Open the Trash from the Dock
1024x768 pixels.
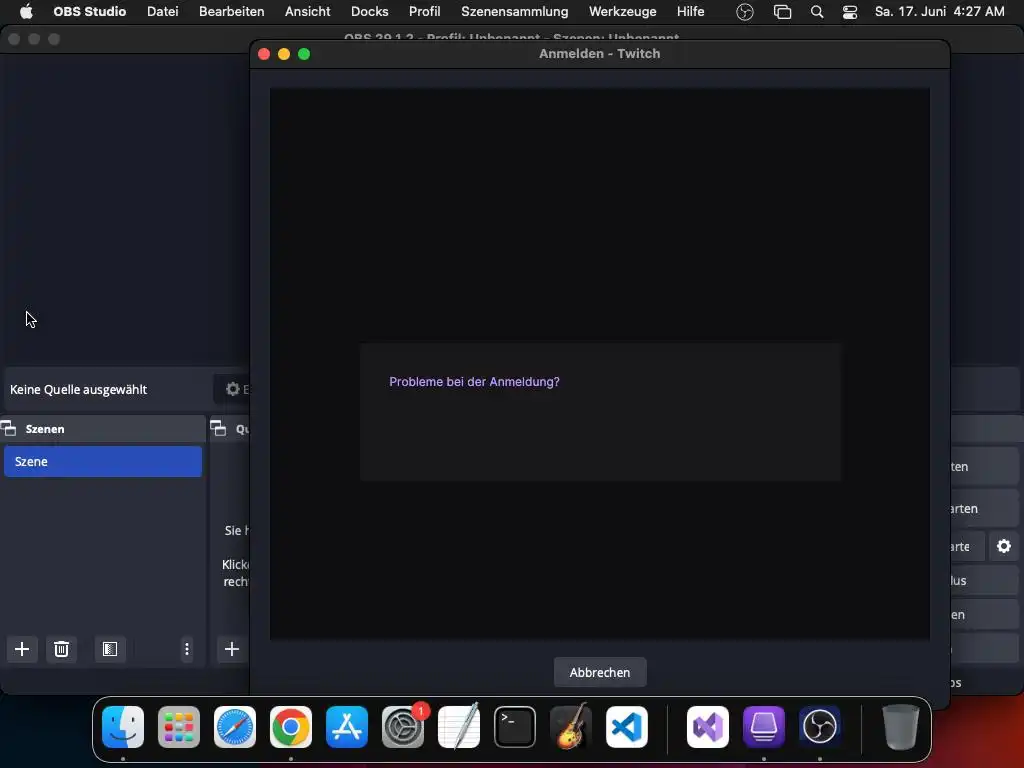(901, 727)
